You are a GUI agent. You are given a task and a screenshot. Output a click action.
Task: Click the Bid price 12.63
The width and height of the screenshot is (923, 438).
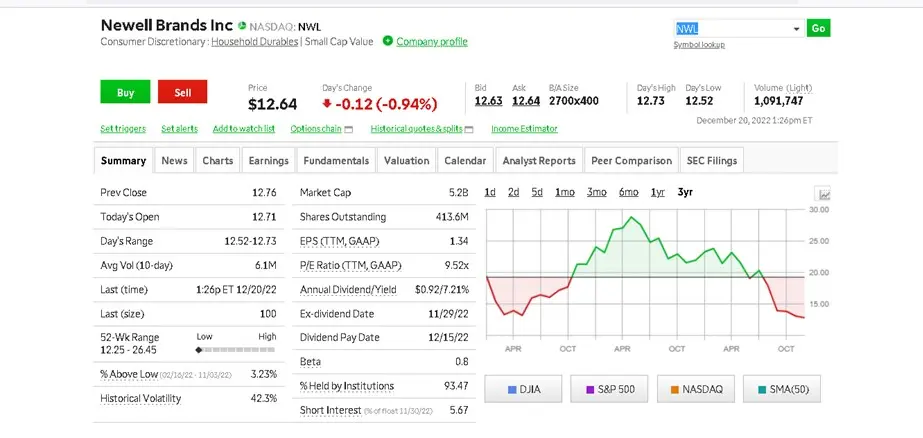(x=489, y=101)
